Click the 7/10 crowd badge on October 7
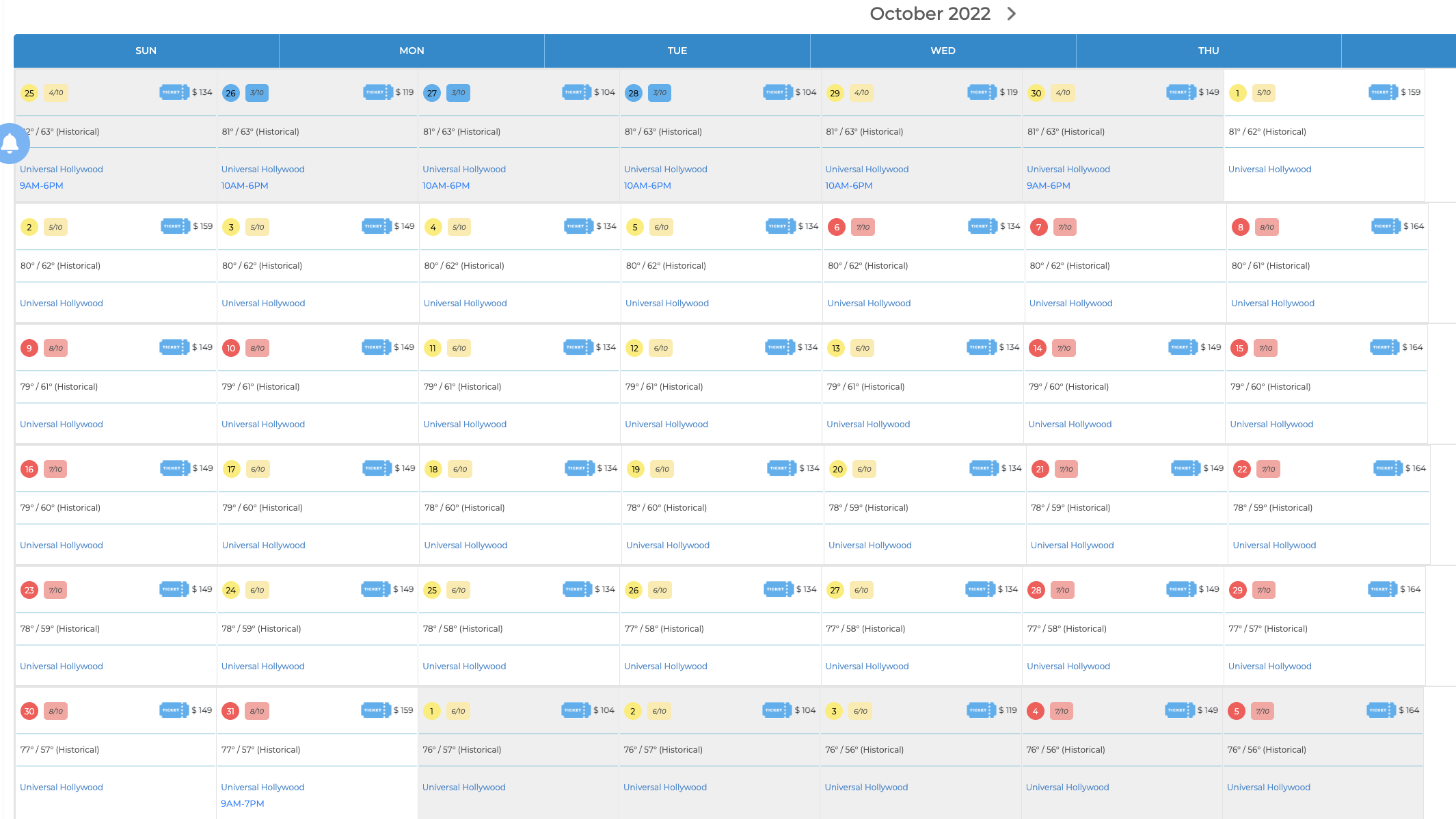Image resolution: width=1456 pixels, height=819 pixels. click(x=1065, y=227)
